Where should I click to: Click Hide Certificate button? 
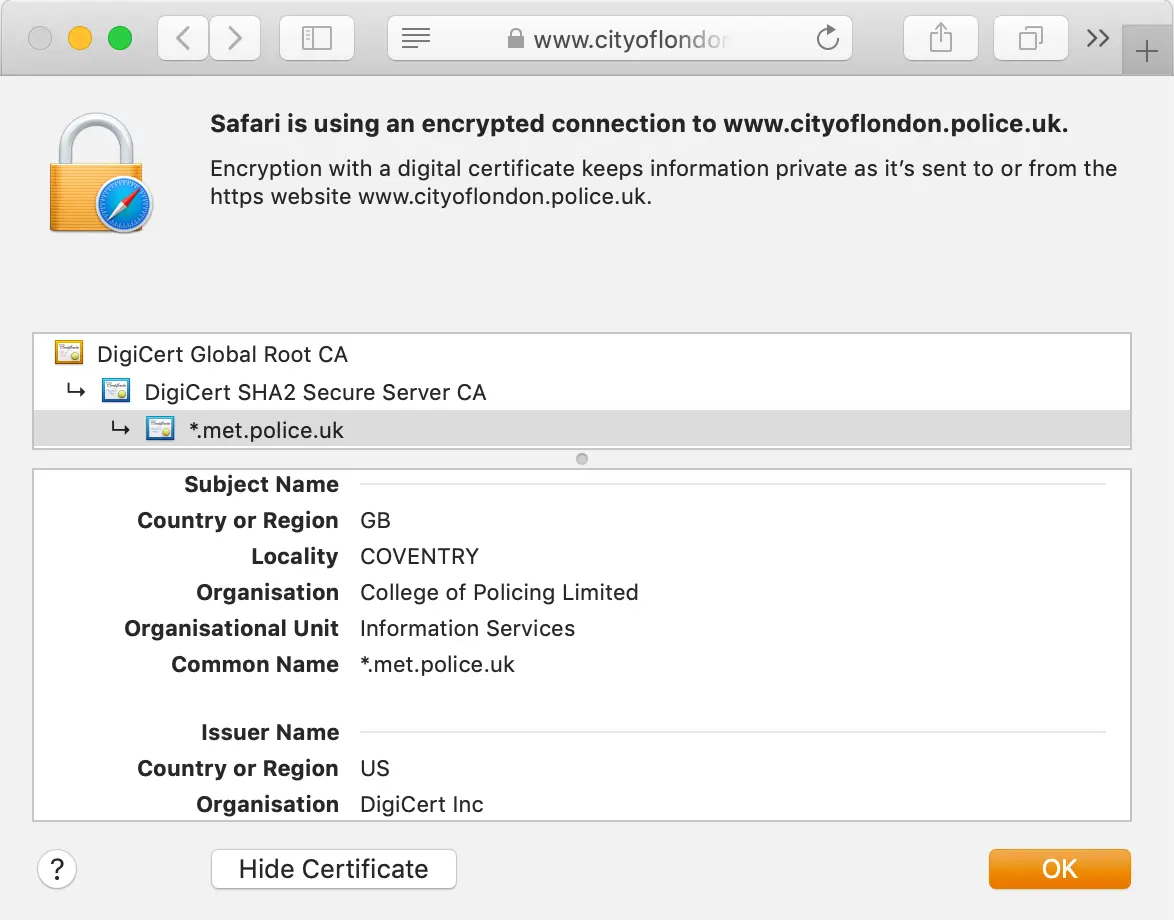[x=333, y=868]
